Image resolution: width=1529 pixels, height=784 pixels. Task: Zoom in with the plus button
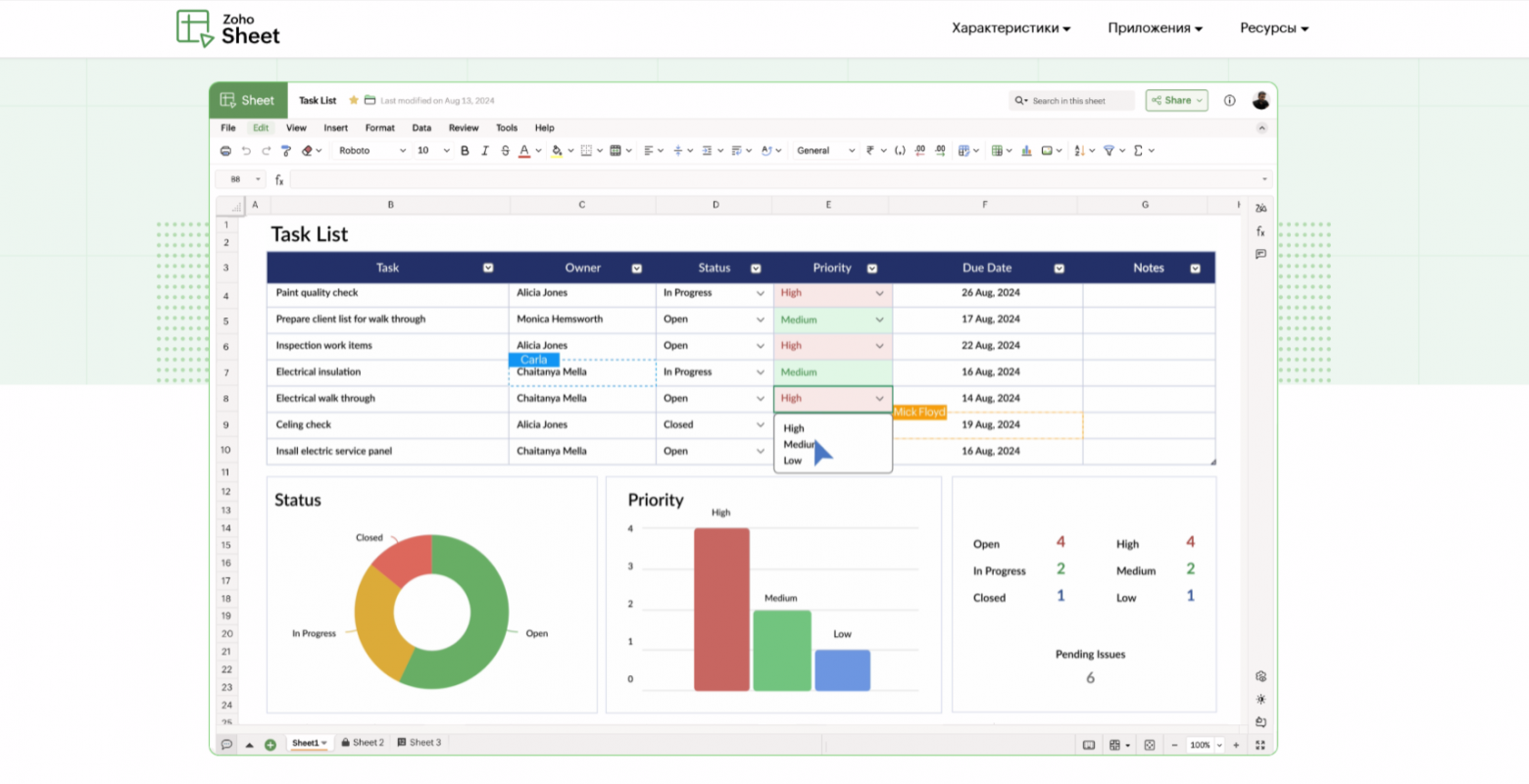[1237, 745]
